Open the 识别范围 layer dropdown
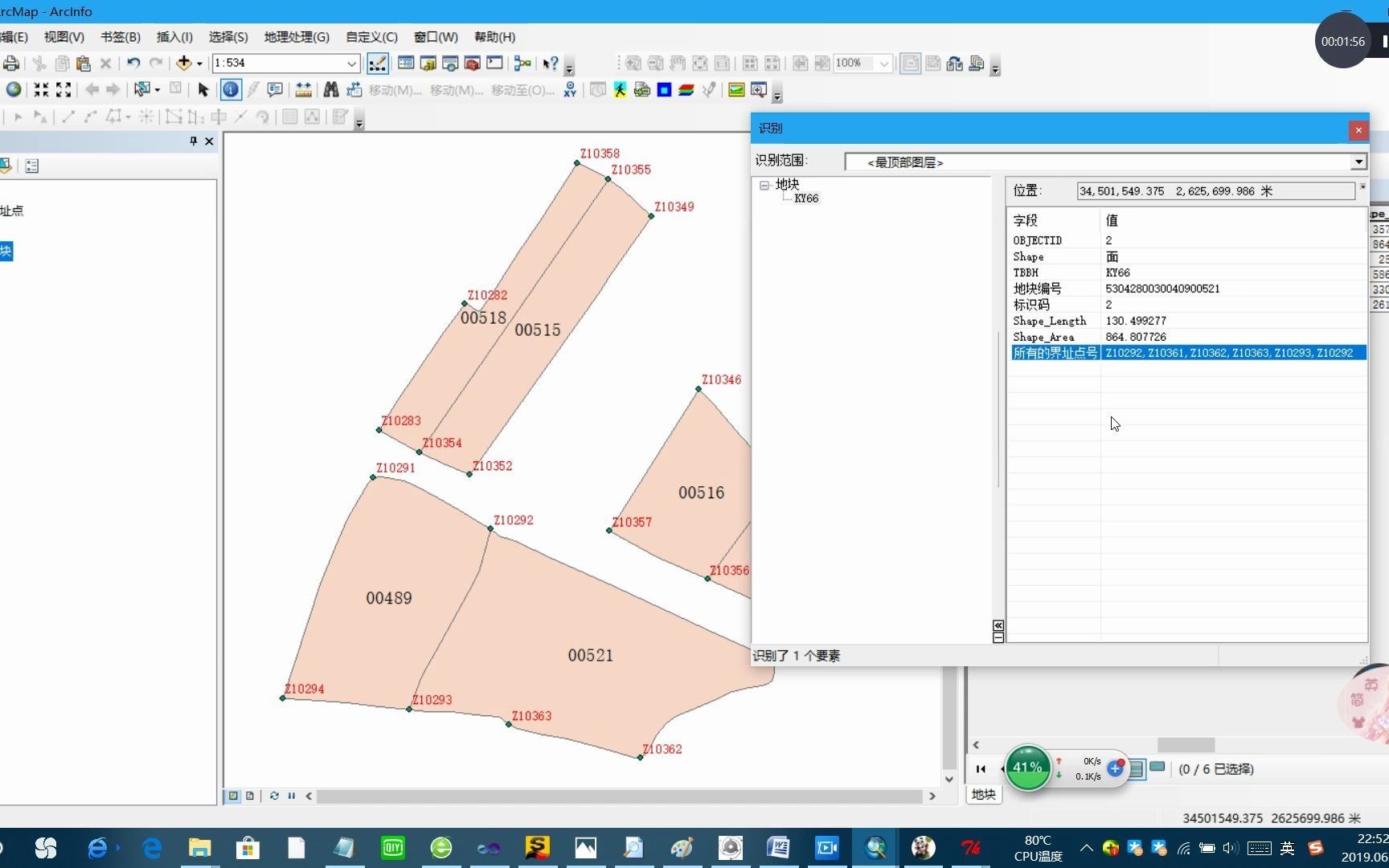This screenshot has width=1389, height=868. point(1358,162)
